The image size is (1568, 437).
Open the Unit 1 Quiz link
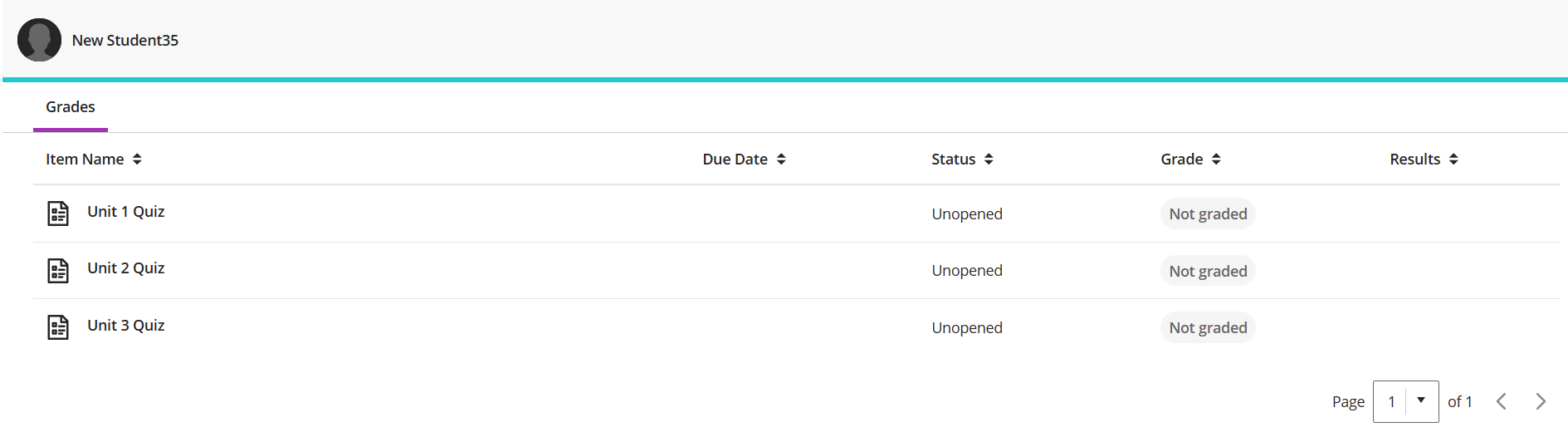(126, 212)
